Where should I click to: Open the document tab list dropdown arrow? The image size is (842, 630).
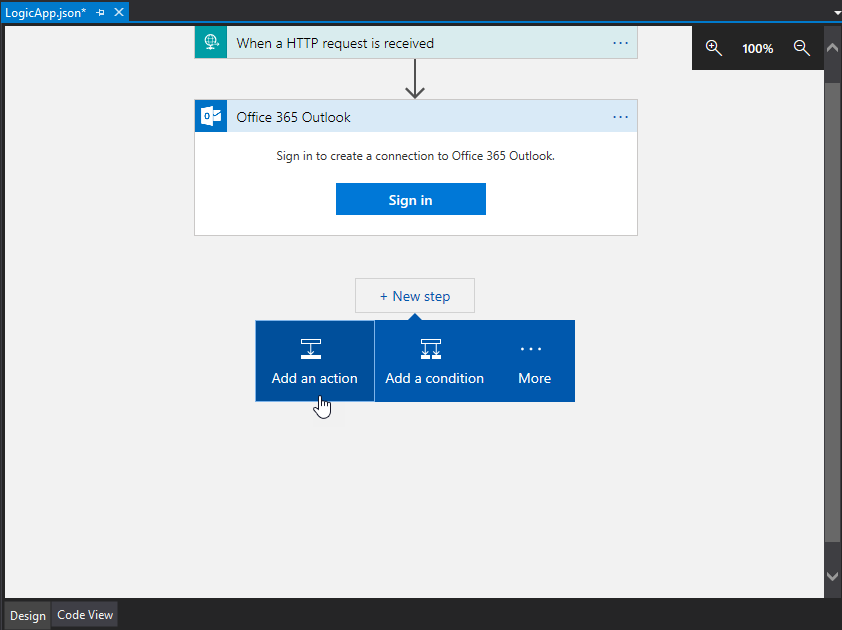[835, 13]
